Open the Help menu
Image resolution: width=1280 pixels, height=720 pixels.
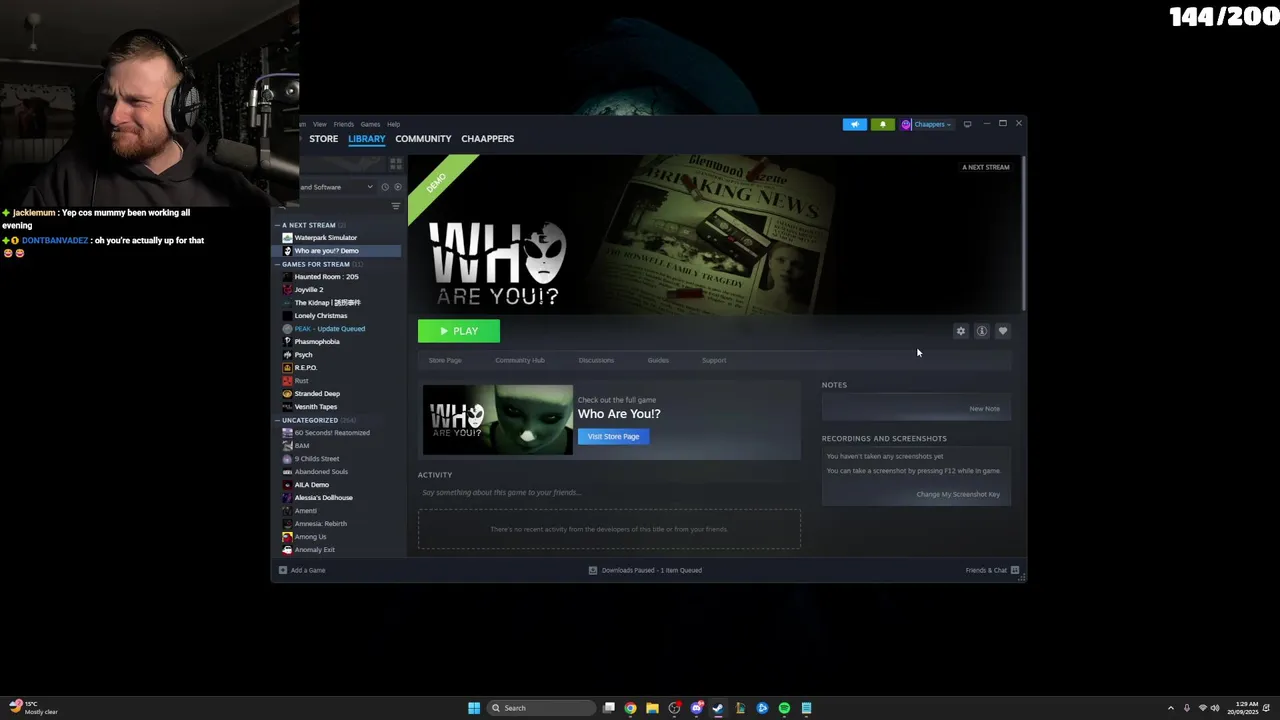coord(394,124)
